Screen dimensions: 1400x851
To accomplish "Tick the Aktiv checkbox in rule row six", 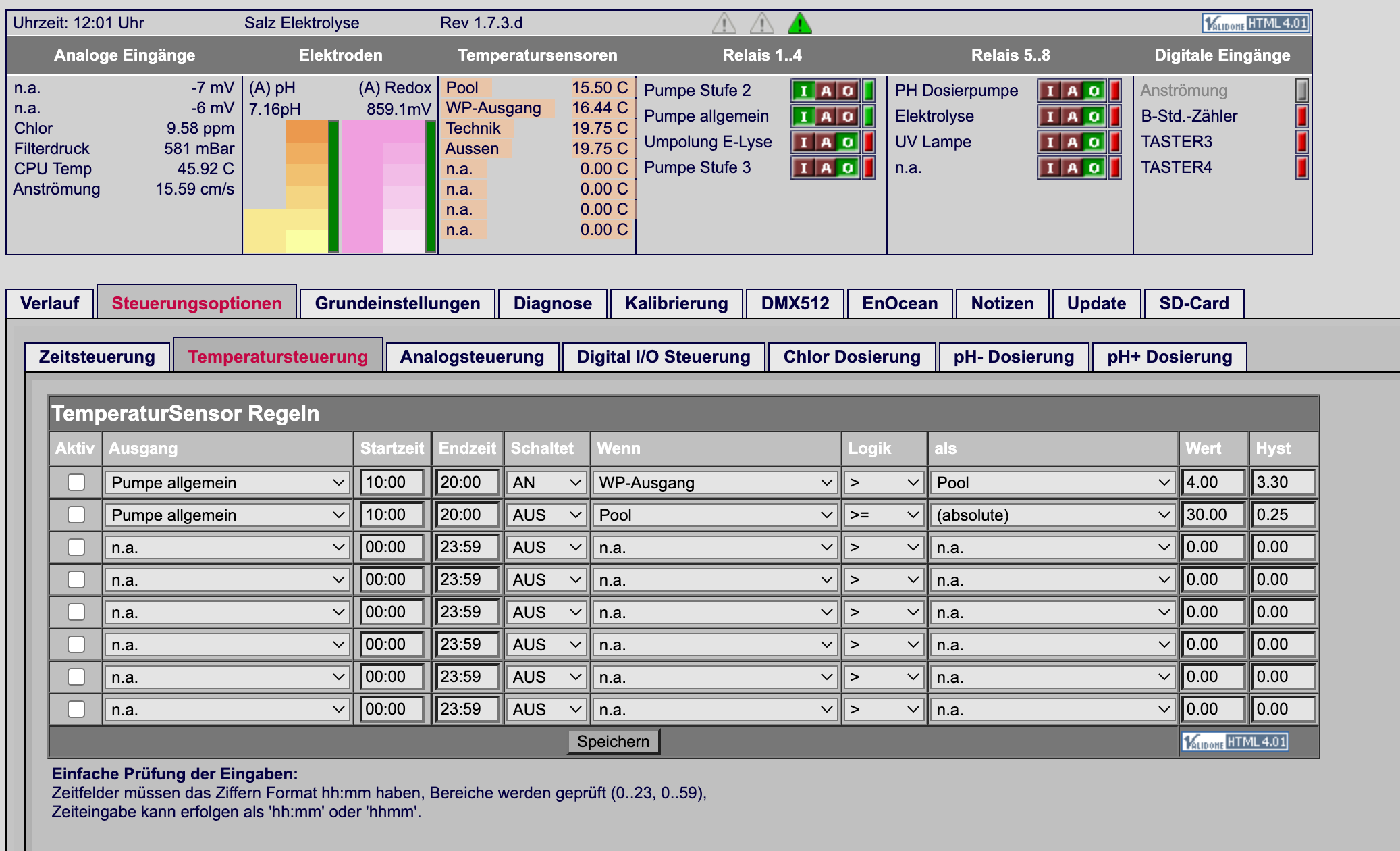I will pos(76,644).
